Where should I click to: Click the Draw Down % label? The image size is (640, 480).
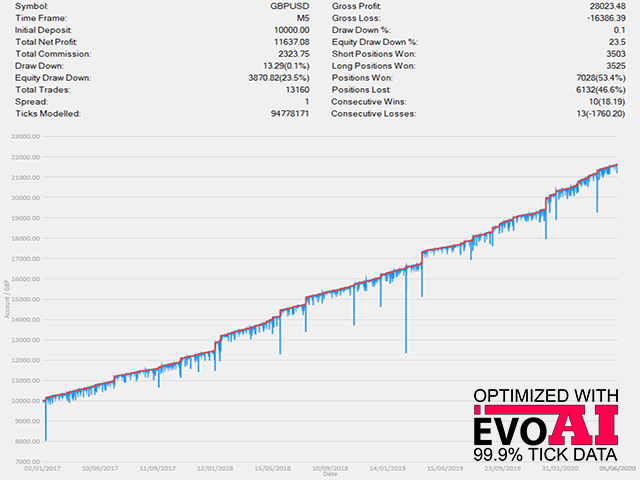[x=361, y=30]
